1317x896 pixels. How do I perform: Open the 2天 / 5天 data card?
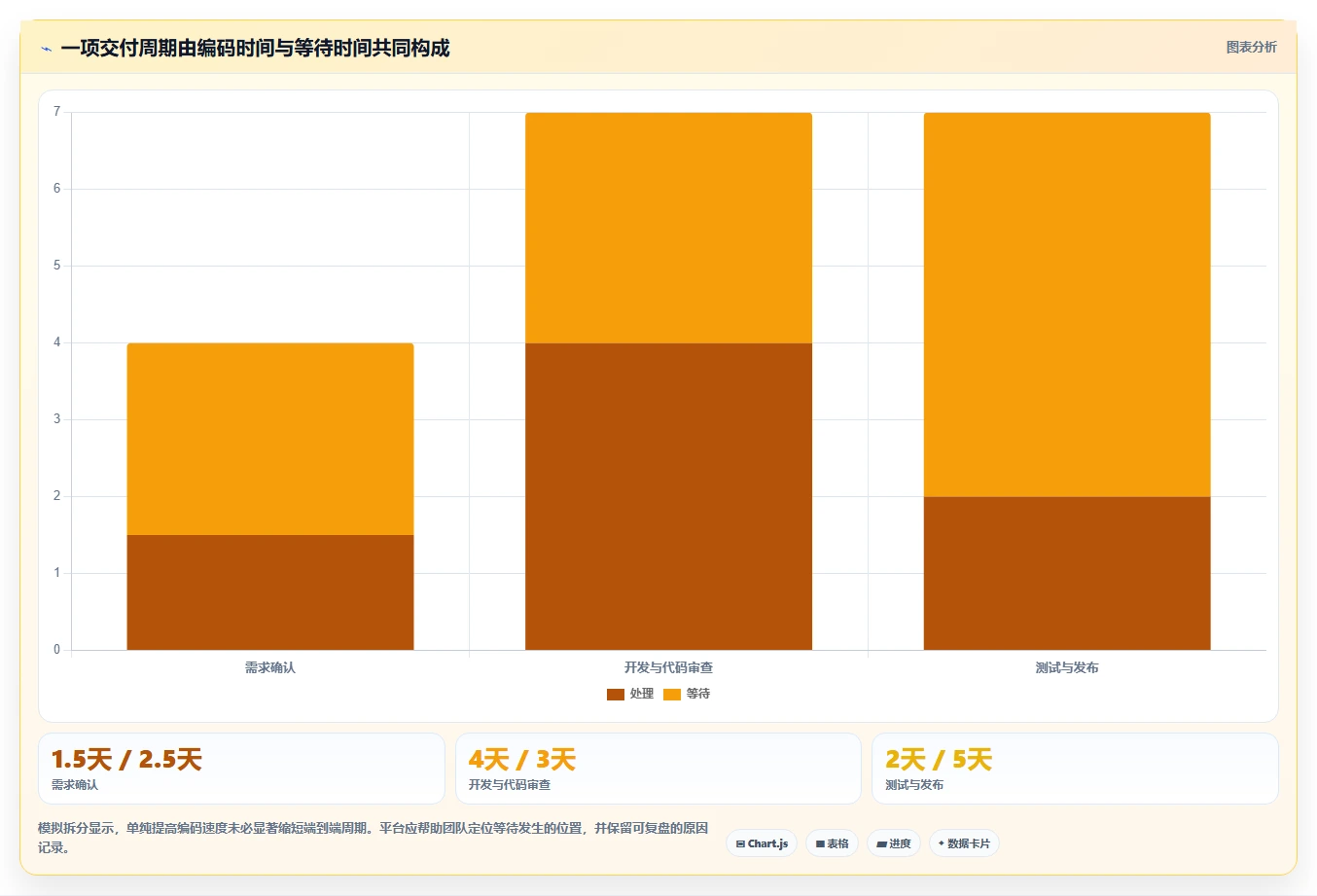pos(1075,769)
